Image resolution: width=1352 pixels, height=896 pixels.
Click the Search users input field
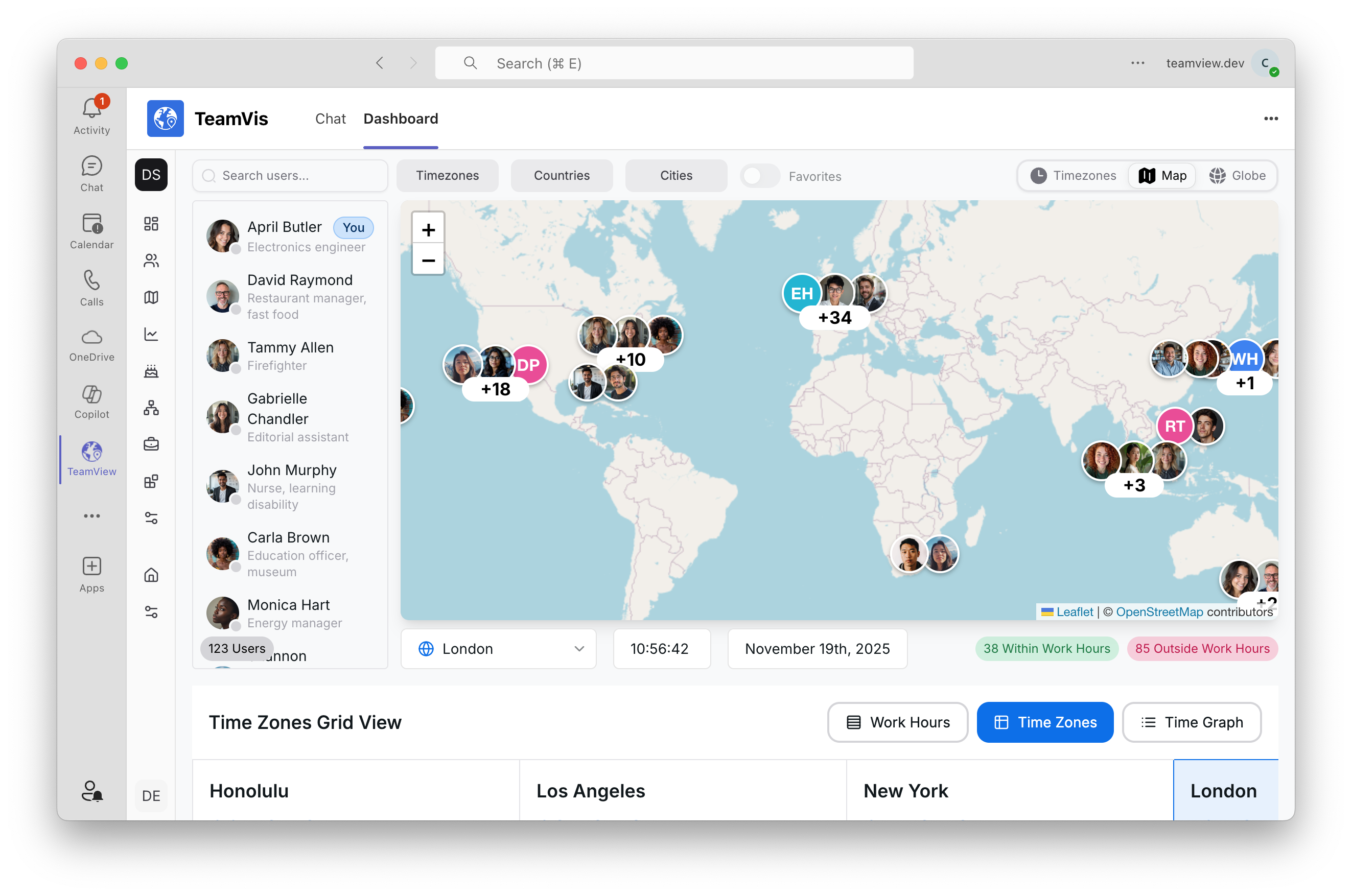290,175
